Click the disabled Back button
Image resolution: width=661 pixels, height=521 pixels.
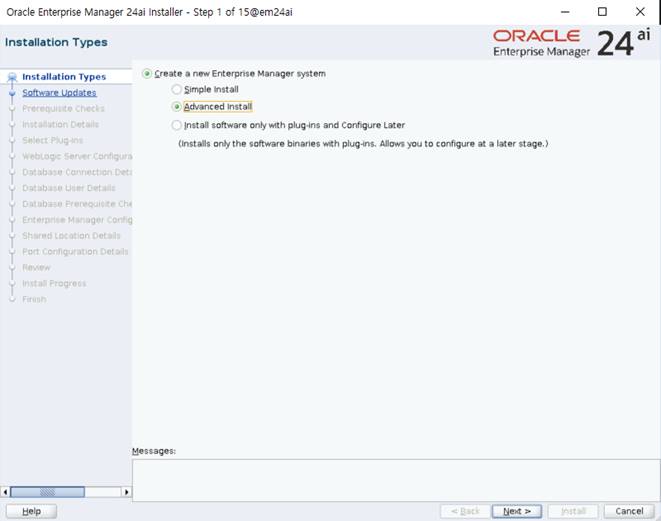coord(465,511)
